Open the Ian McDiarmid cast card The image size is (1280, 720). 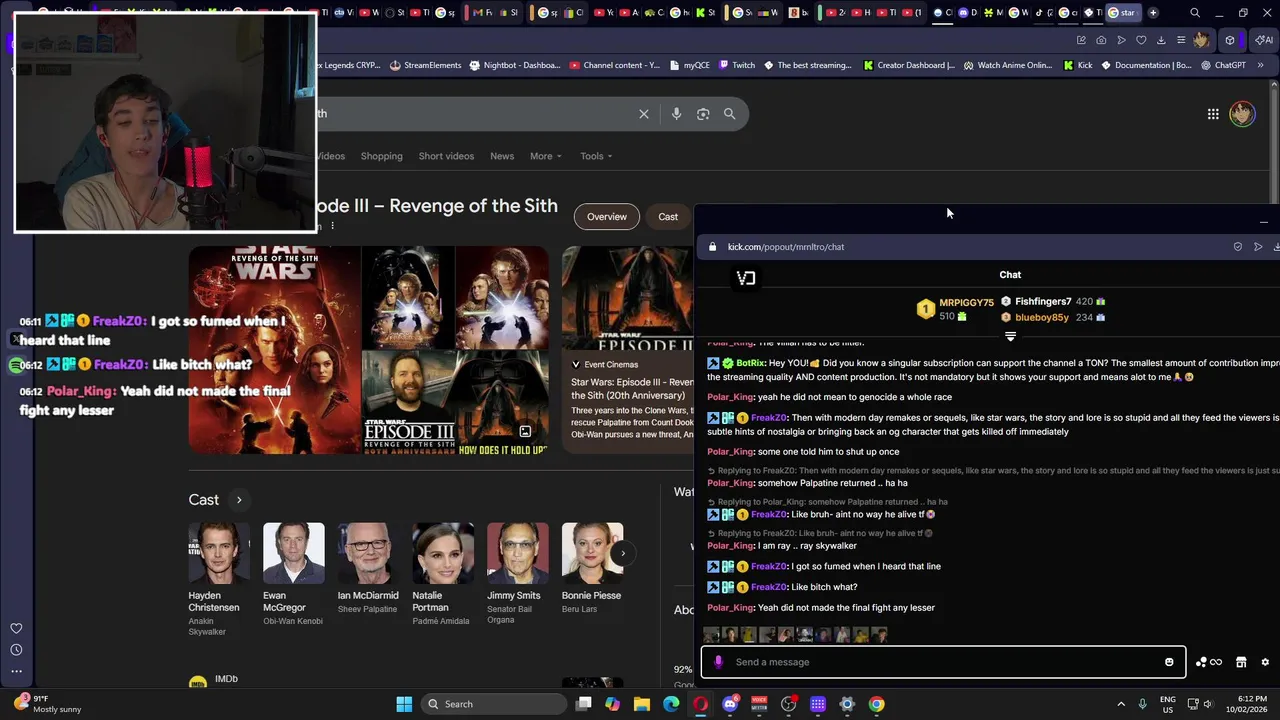coord(368,569)
